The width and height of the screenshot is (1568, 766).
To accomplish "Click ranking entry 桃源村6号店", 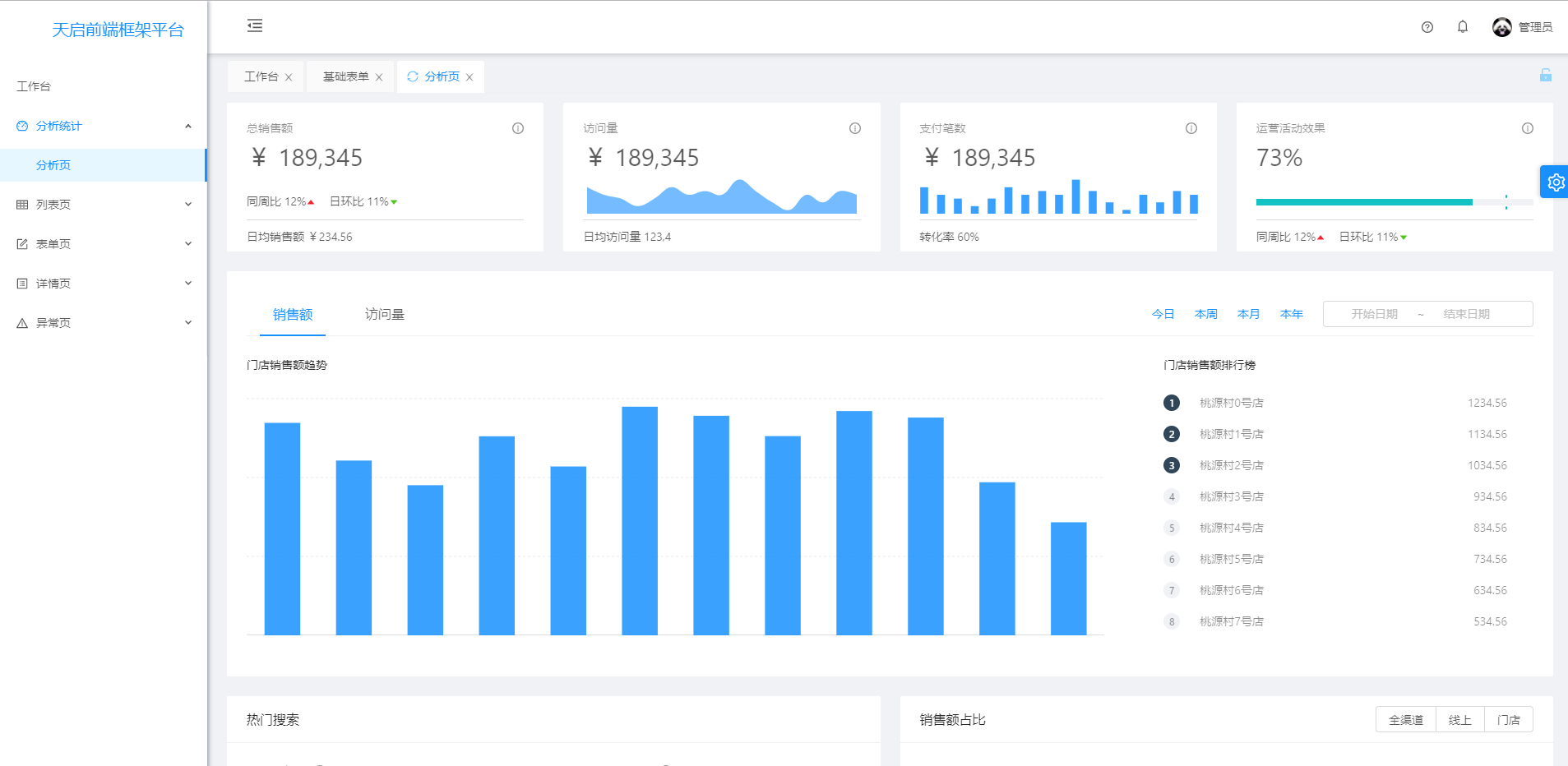I will tap(1231, 590).
